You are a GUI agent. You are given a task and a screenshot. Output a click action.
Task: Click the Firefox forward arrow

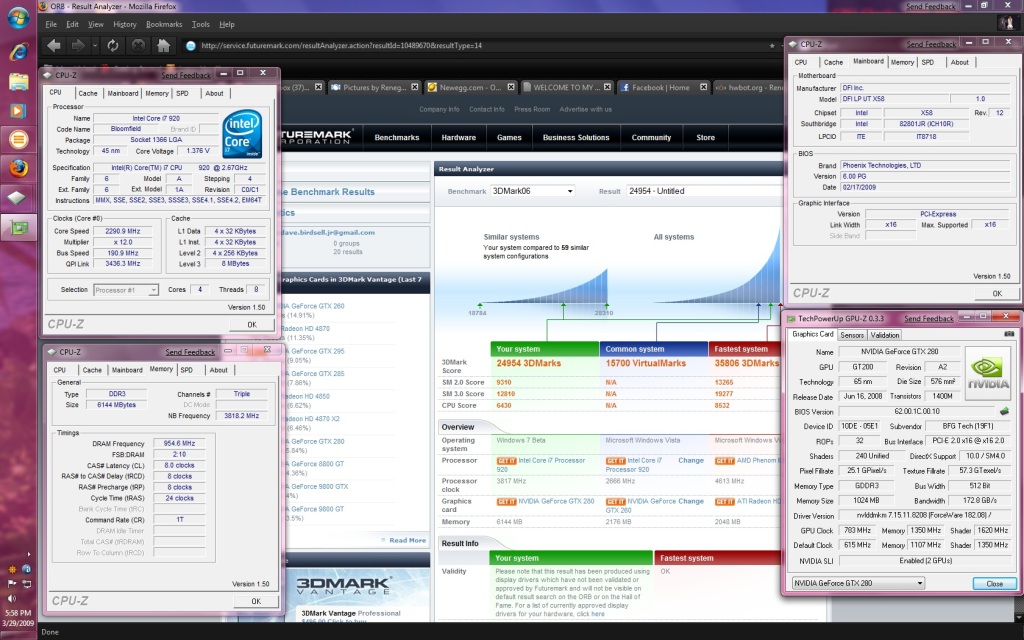pos(78,46)
